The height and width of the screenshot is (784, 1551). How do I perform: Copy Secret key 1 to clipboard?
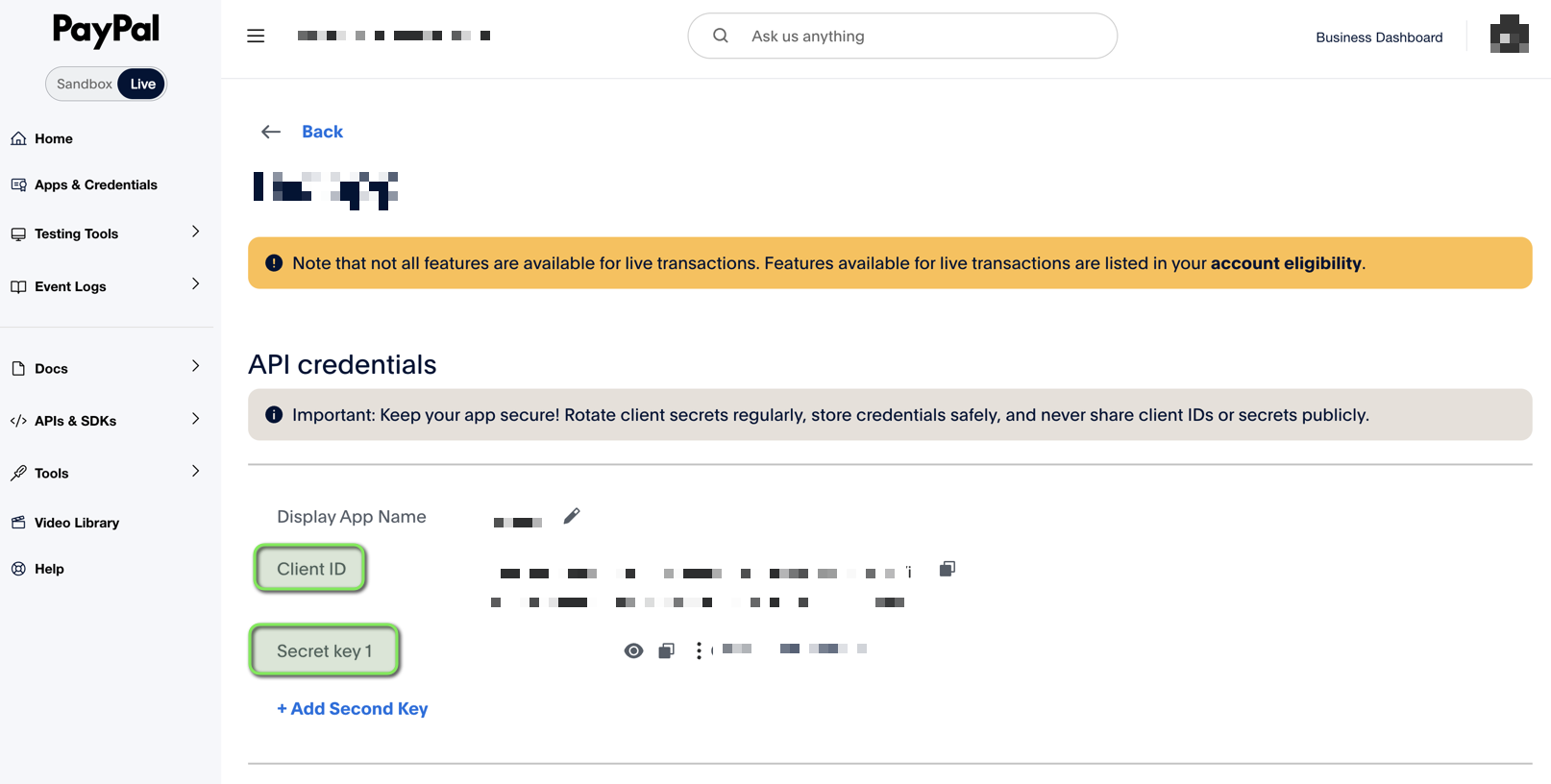pyautogui.click(x=666, y=650)
